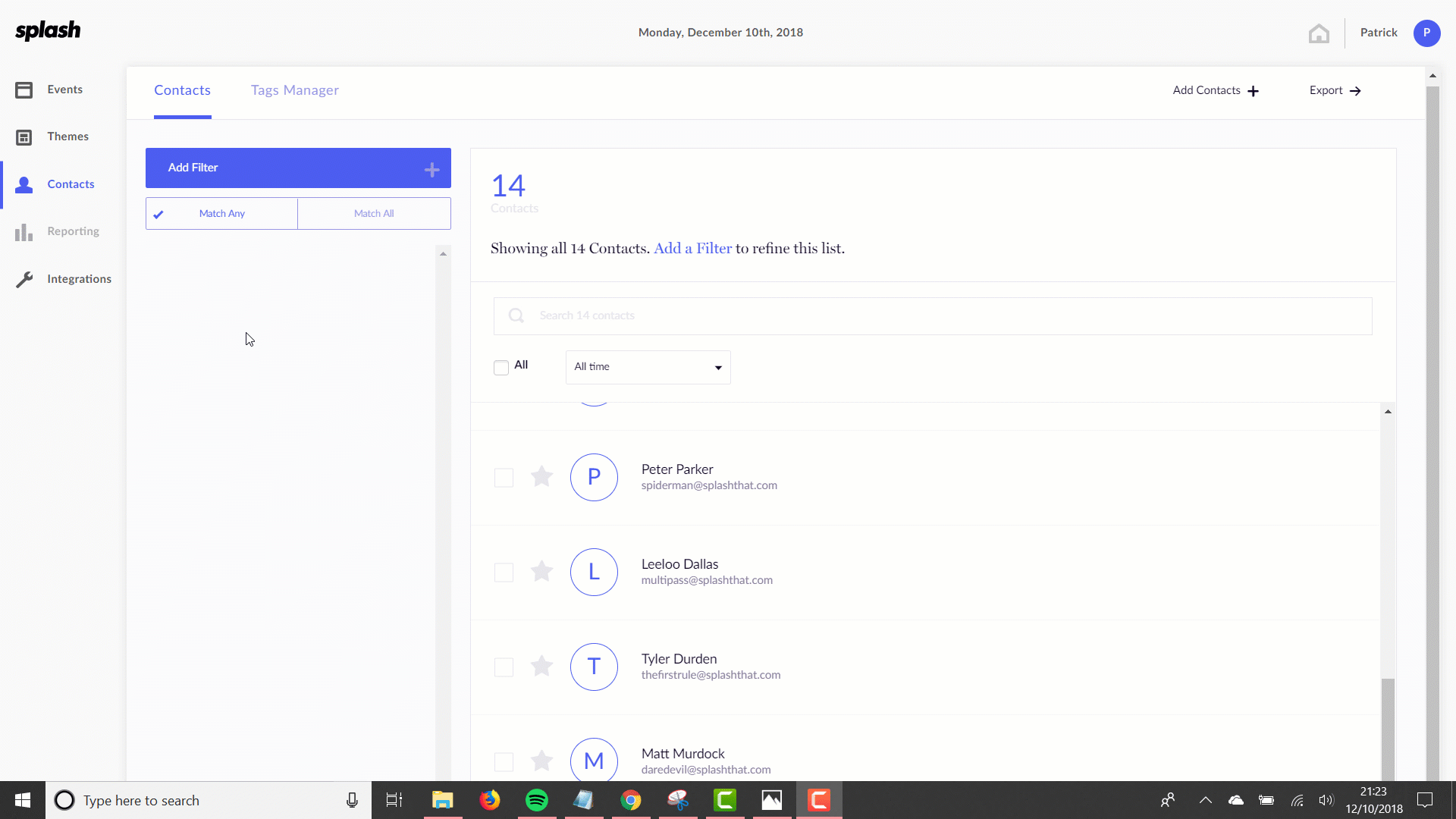Select the Matt Murdock checkbox
1456x819 pixels.
[x=504, y=762]
